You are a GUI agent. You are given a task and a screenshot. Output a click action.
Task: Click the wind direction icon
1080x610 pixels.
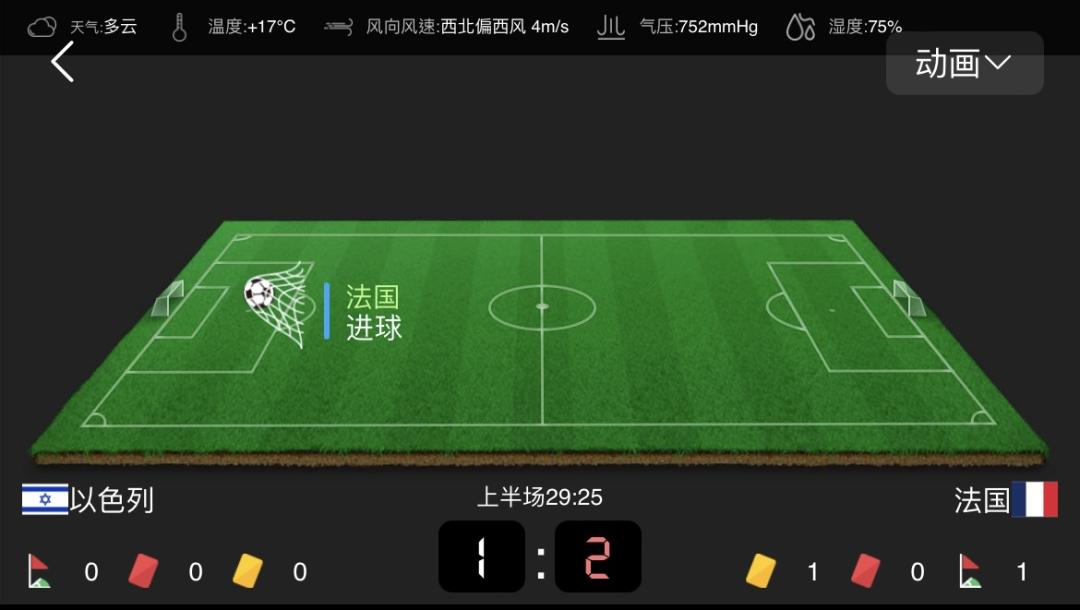tap(338, 28)
